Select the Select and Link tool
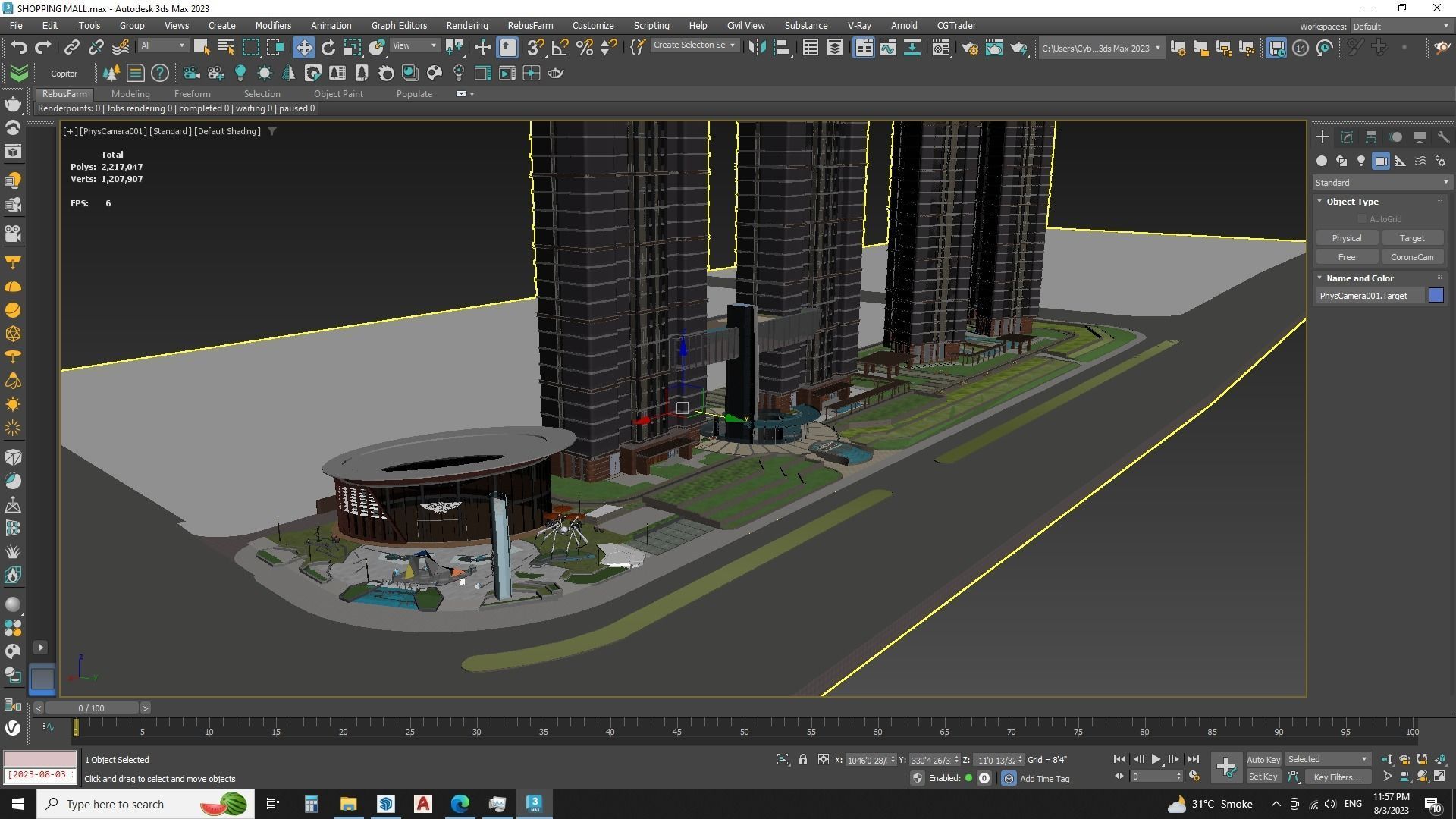Image resolution: width=1456 pixels, height=819 pixels. click(x=71, y=47)
